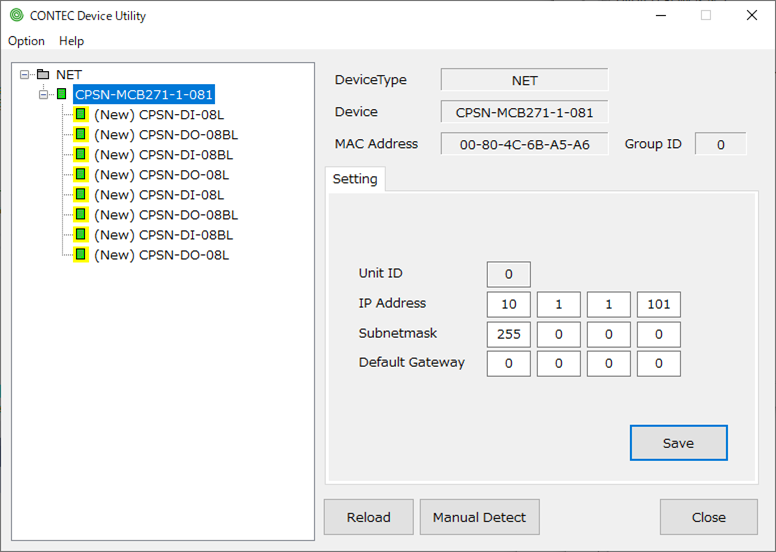
Task: Click the "IP Address" label
Action: click(392, 303)
